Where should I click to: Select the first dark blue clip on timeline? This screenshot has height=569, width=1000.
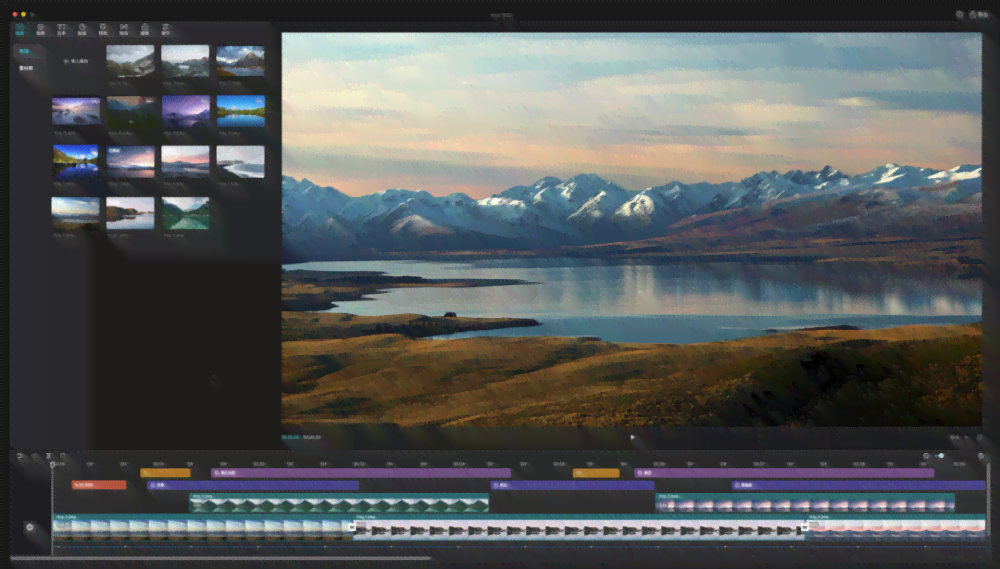pos(253,485)
